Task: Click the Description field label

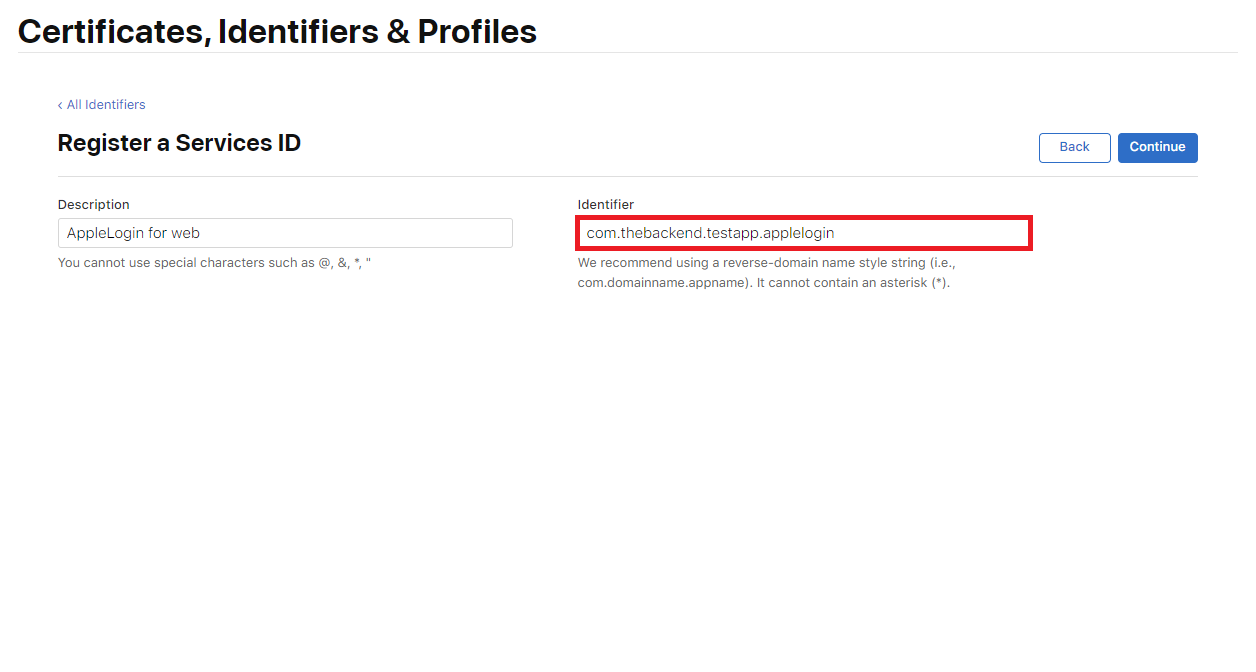Action: coord(94,204)
